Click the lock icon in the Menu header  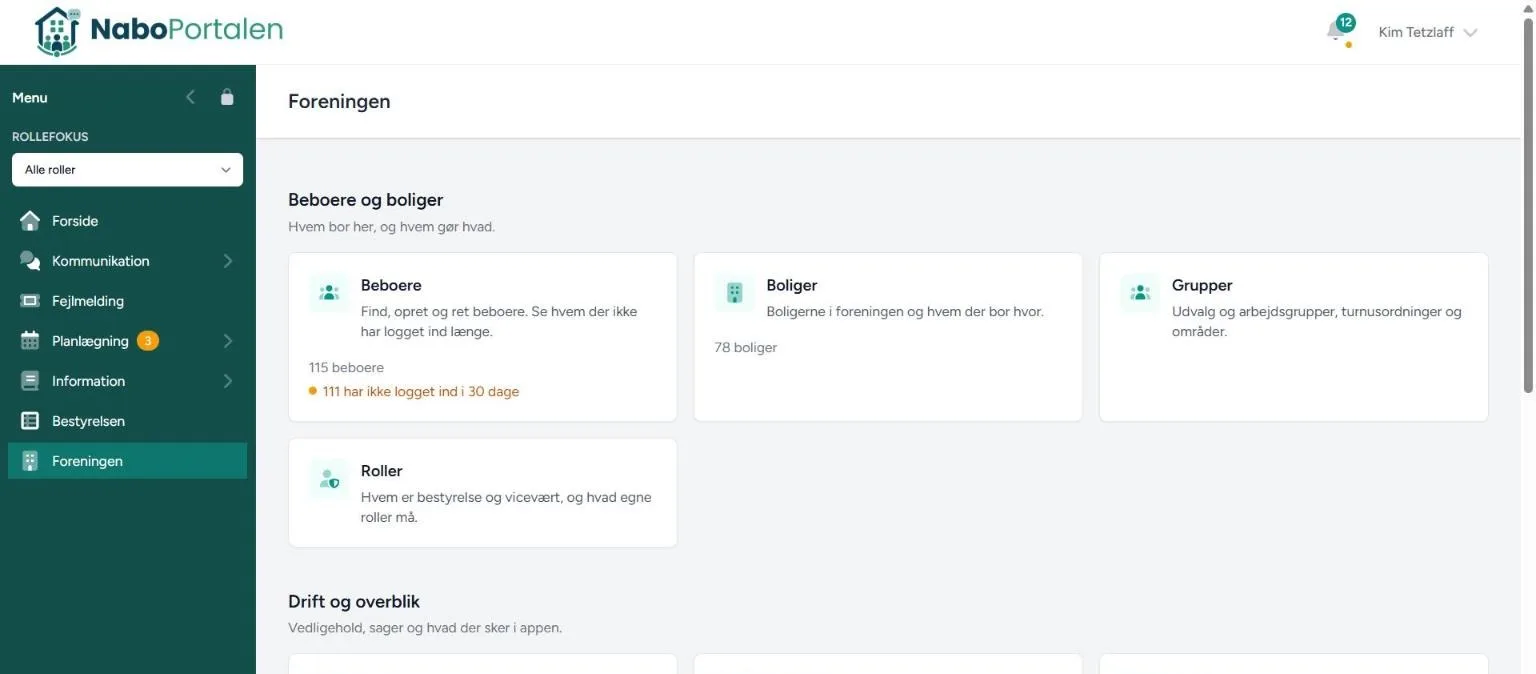(x=227, y=97)
